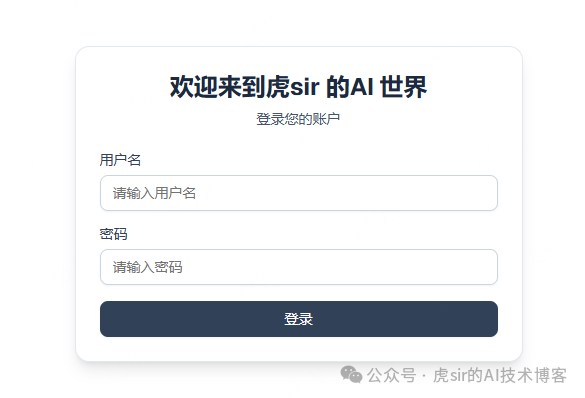Select the 请输入密码 placeholder text

coord(147,267)
